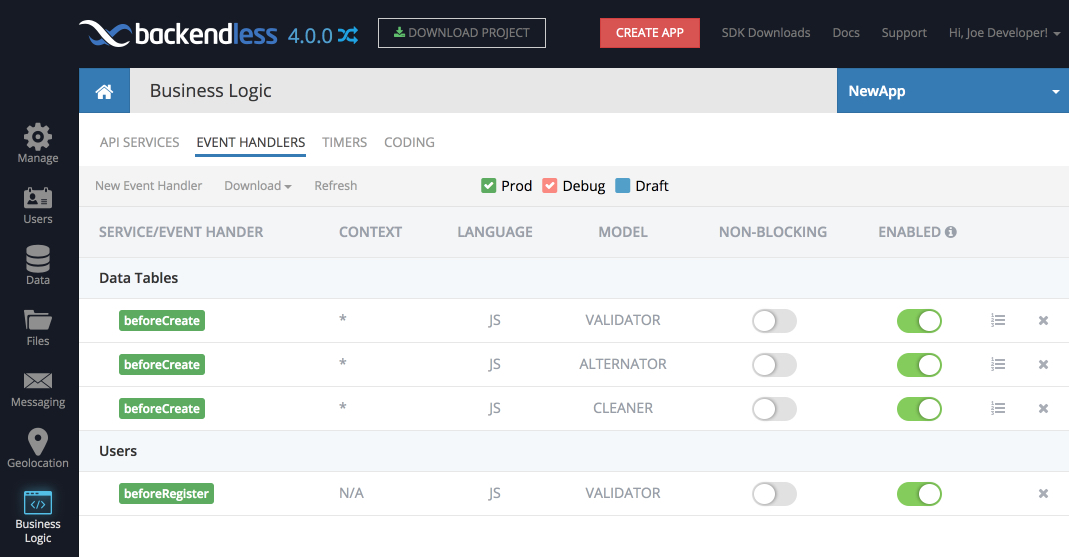Delete the beforeRegister handler
The height and width of the screenshot is (557, 1069).
click(1043, 494)
